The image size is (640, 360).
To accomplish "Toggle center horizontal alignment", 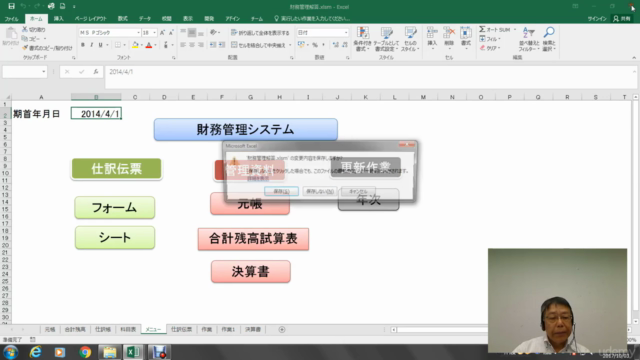I will click(x=191, y=45).
